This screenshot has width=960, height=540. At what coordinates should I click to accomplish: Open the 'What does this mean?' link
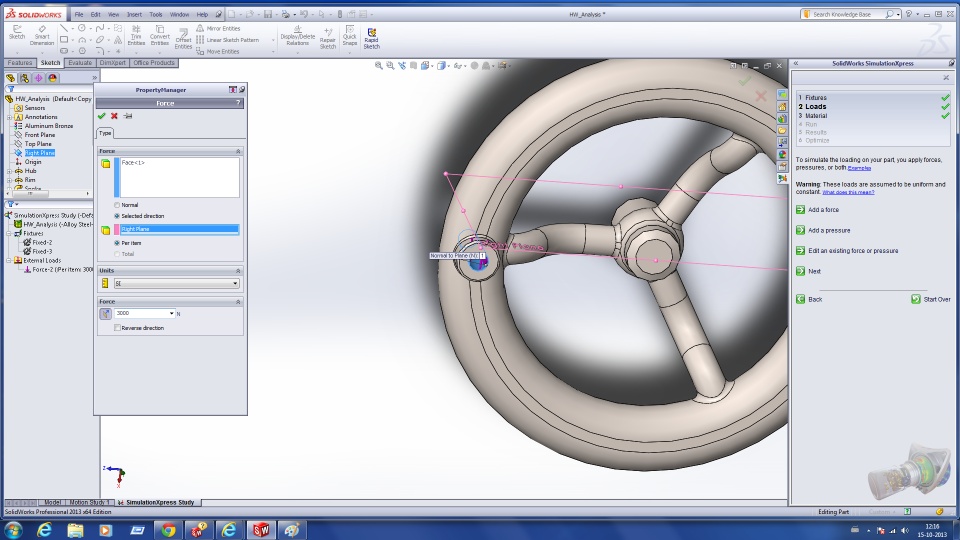(848, 192)
